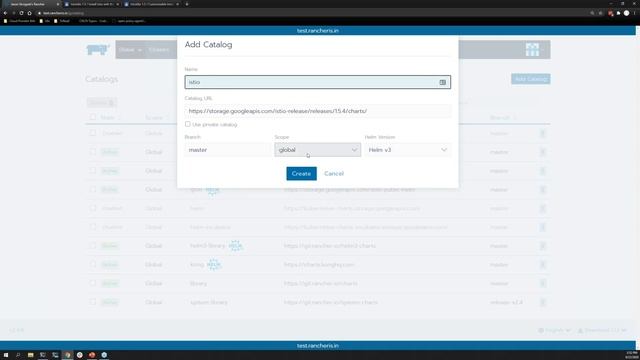
Task: Click the browser zoom magnifier icon
Action: coord(592,13)
